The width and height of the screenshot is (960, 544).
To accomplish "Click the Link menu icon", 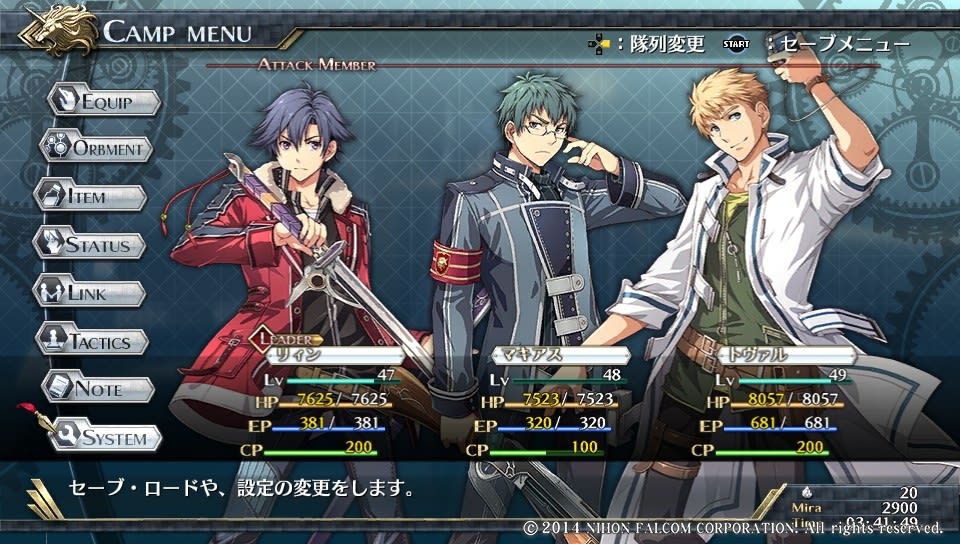I will [50, 292].
